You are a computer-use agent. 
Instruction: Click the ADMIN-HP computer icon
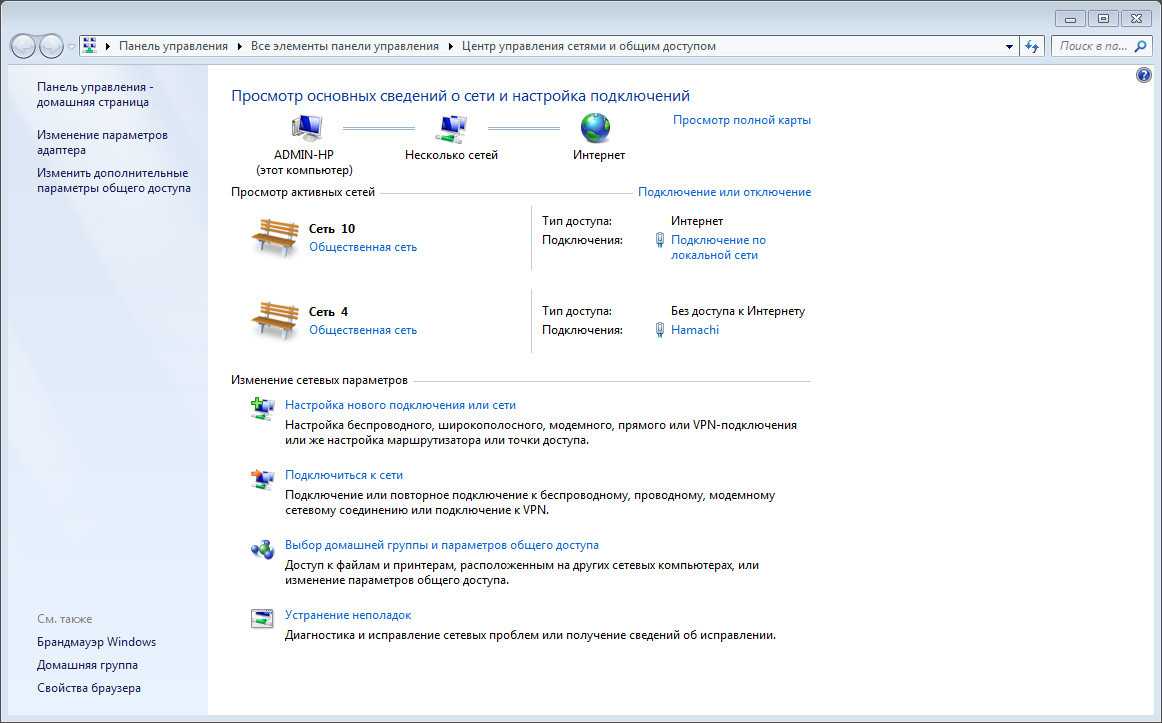coord(306,129)
